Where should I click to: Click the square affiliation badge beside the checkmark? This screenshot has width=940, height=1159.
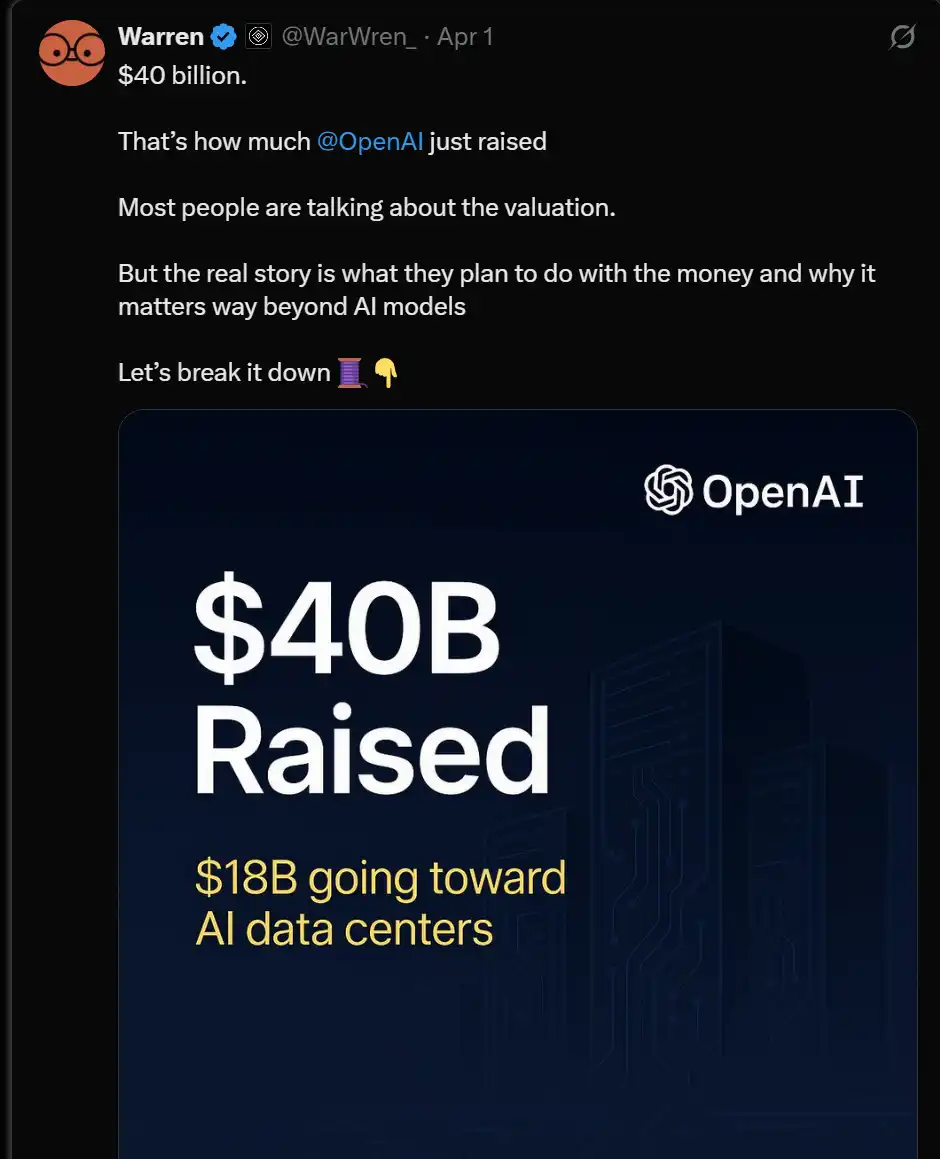tap(258, 37)
